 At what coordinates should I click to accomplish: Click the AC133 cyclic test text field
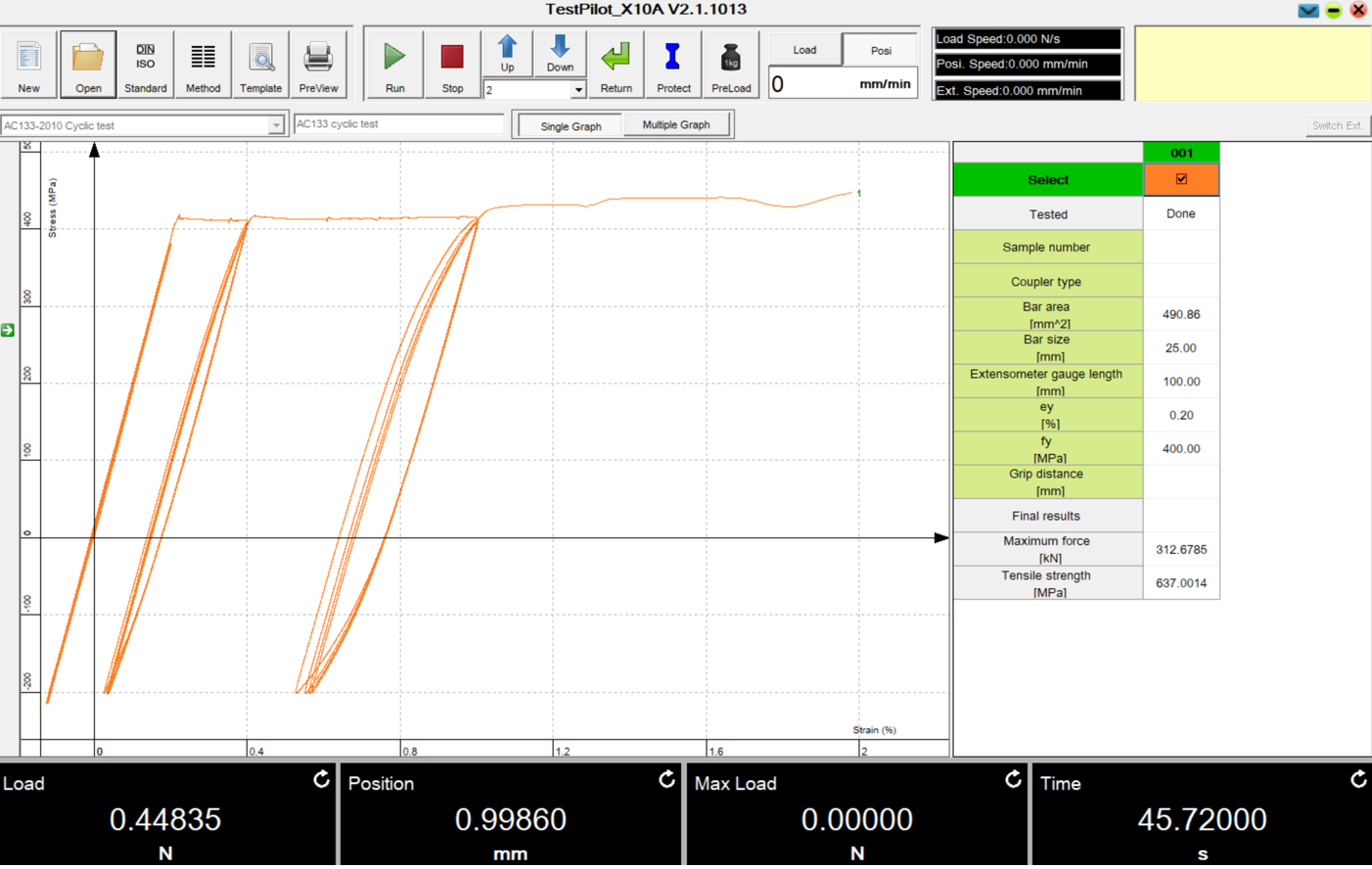tap(398, 124)
